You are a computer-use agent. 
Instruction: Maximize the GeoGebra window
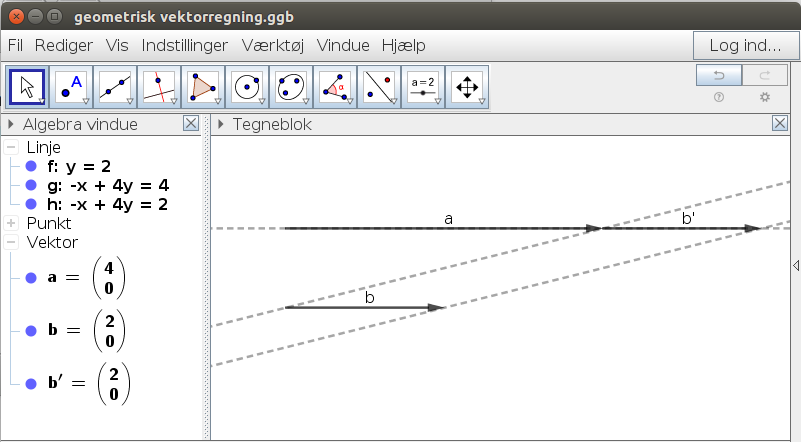54,16
